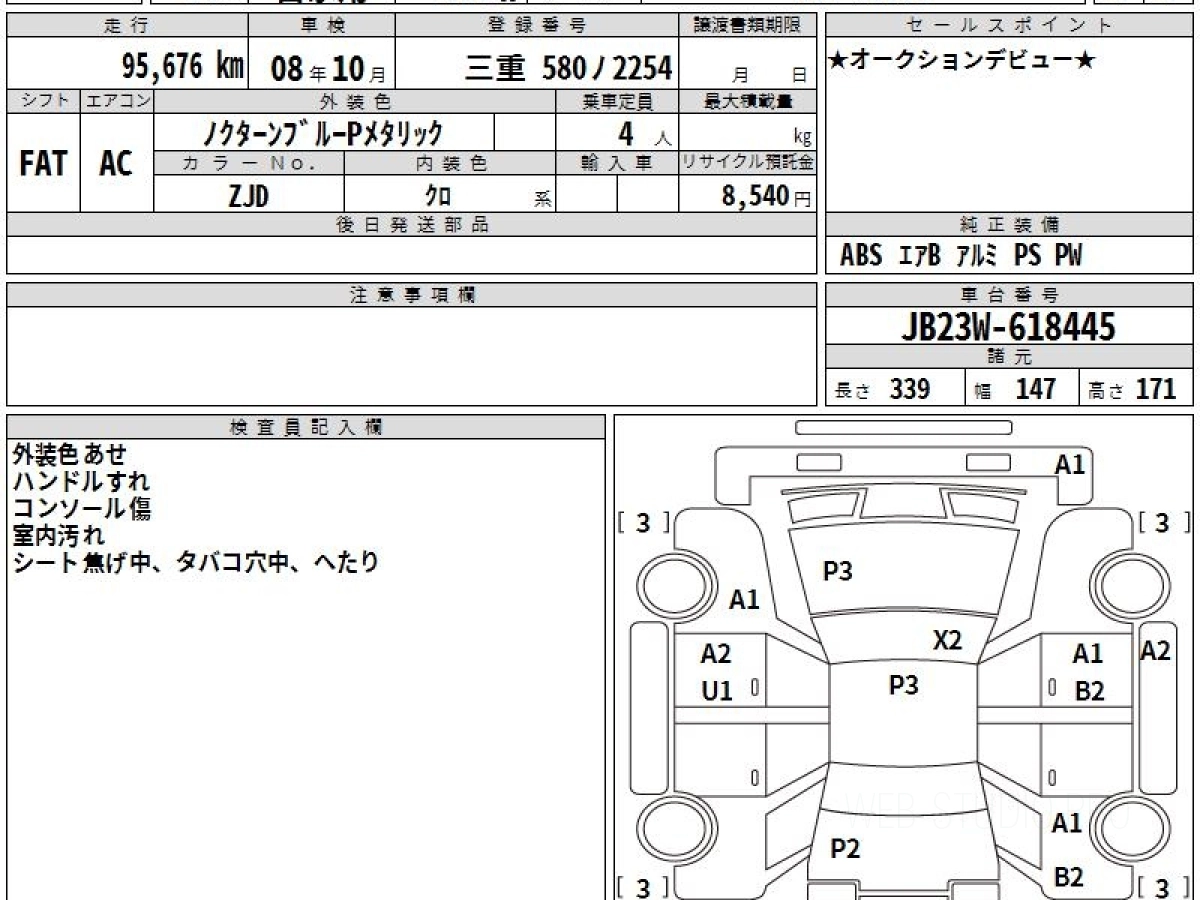Select the inspector note 室内汚れ
Viewport: 1200px width, 900px height.
pyautogui.click(x=58, y=536)
